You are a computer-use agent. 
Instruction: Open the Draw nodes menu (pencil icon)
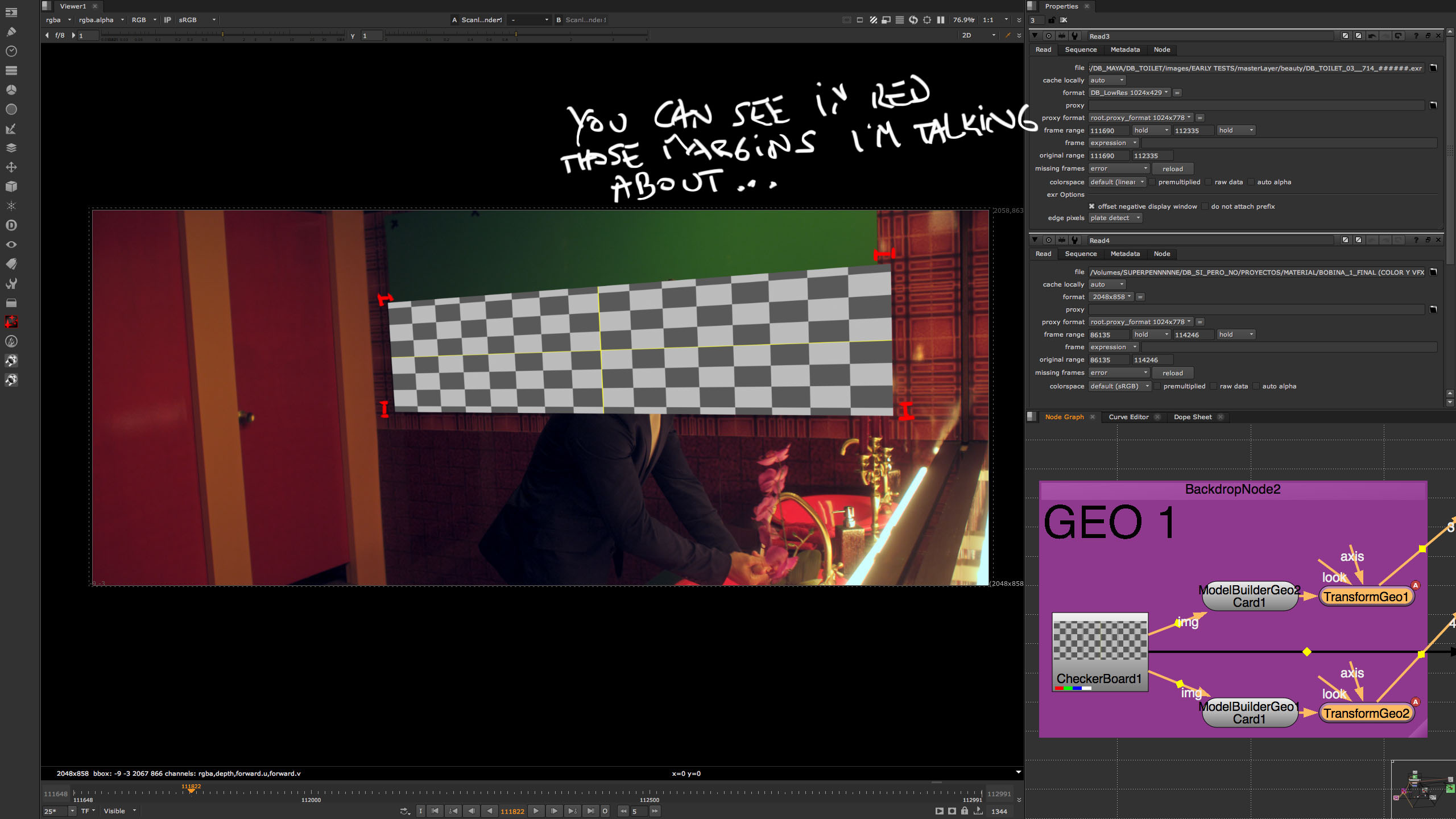coord(11,32)
